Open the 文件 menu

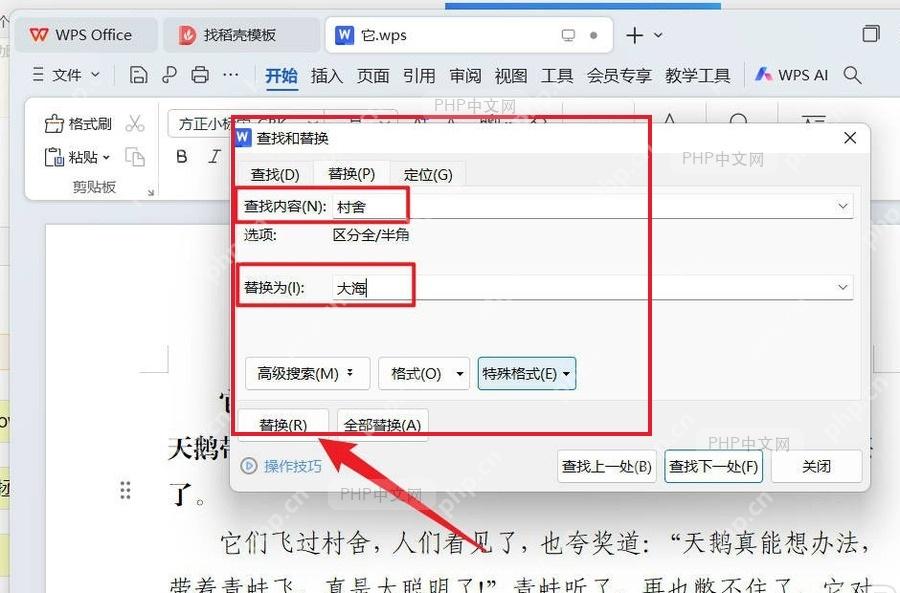[x=67, y=75]
